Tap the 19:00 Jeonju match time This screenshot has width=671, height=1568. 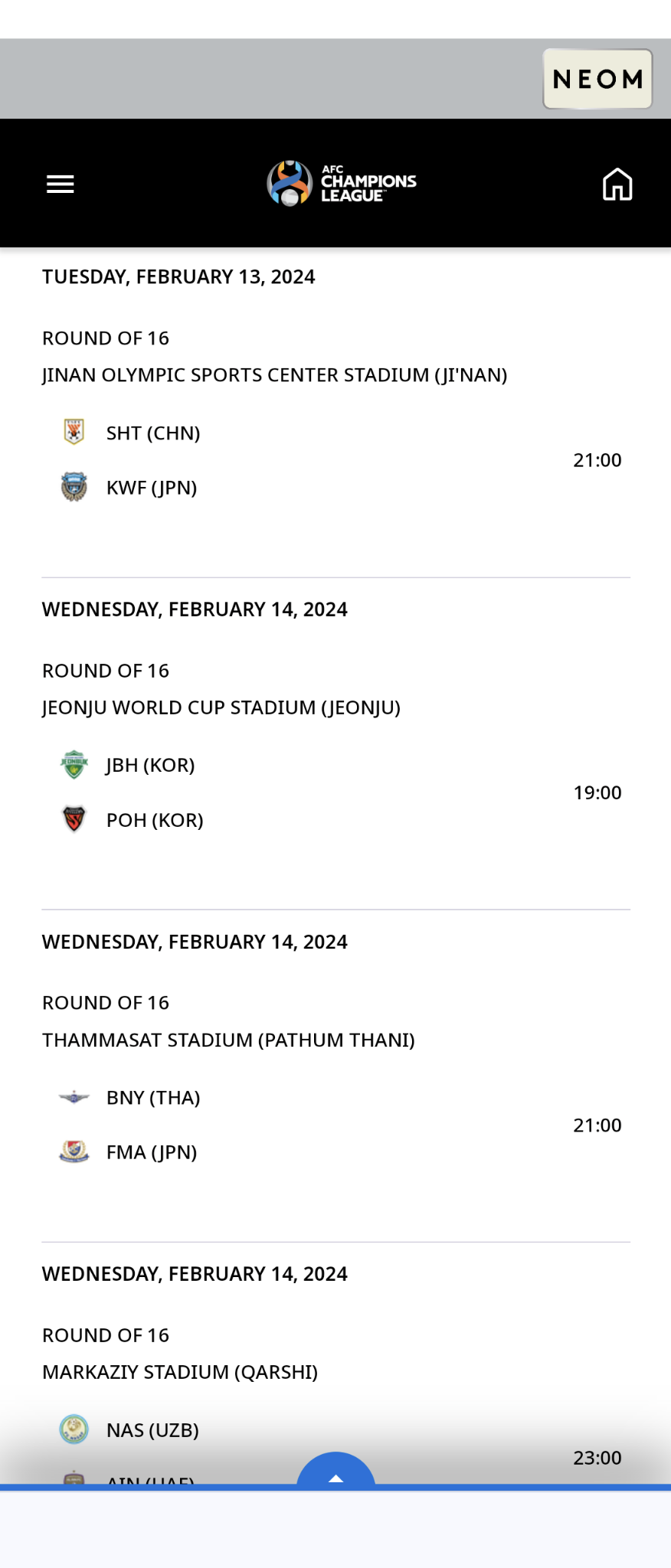pyautogui.click(x=597, y=792)
